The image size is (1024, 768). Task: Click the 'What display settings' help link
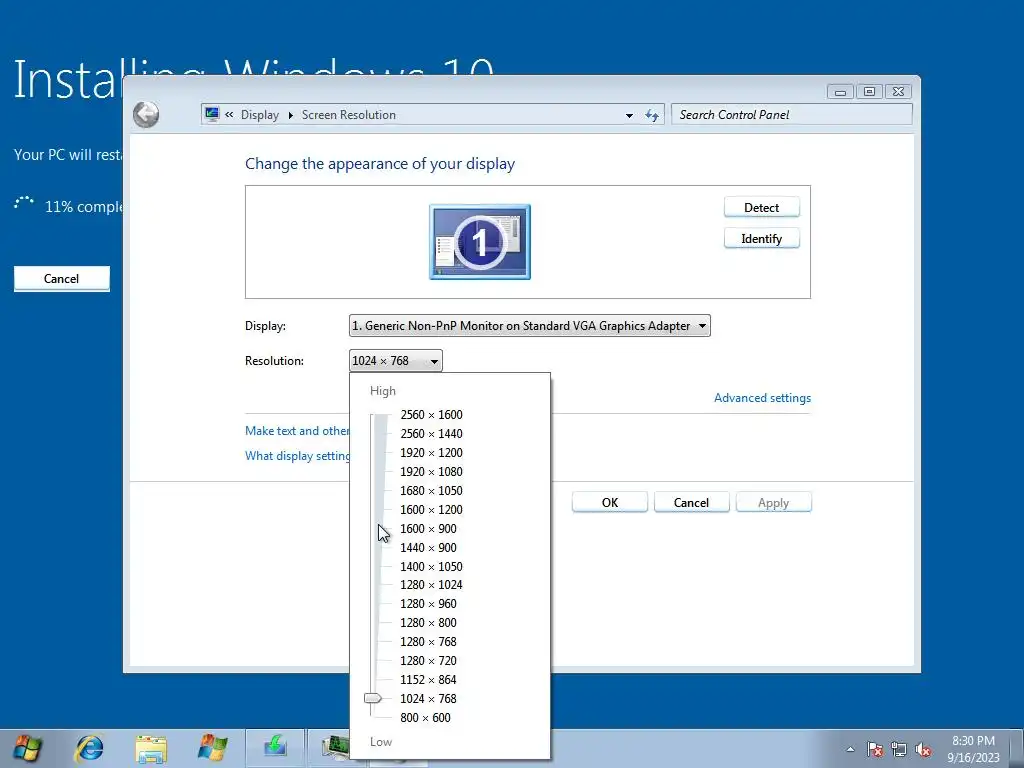pos(297,456)
